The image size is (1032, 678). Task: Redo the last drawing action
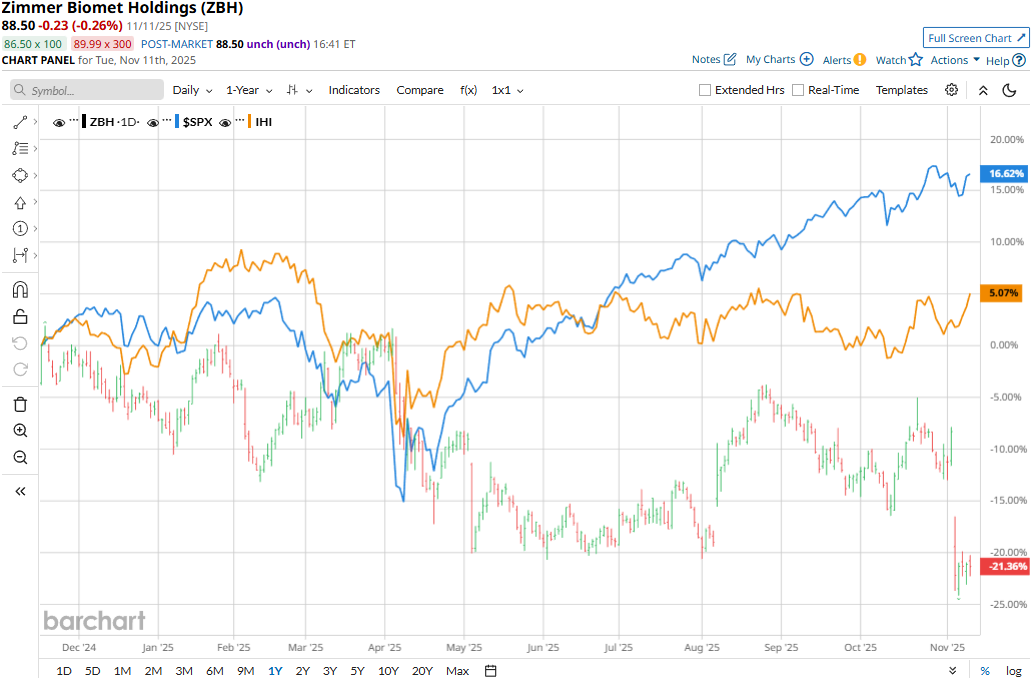(20, 369)
